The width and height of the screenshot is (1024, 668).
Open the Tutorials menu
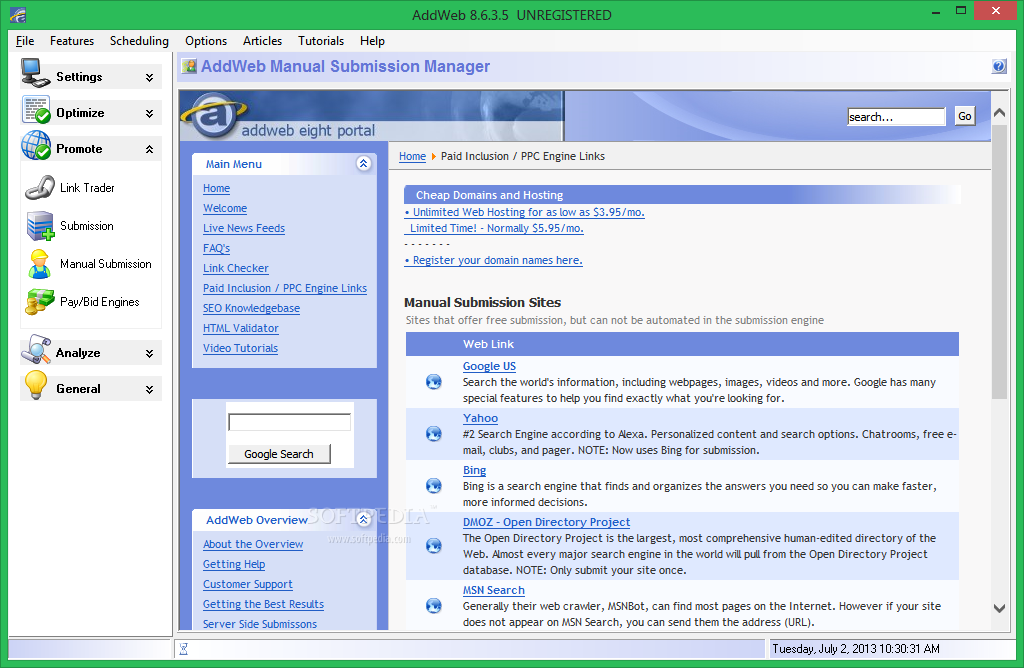pyautogui.click(x=321, y=40)
